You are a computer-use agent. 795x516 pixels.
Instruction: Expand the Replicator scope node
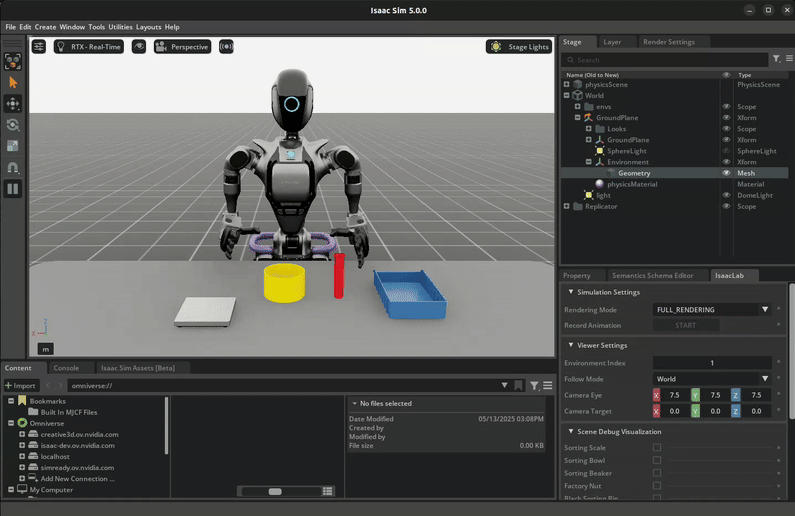(x=567, y=206)
